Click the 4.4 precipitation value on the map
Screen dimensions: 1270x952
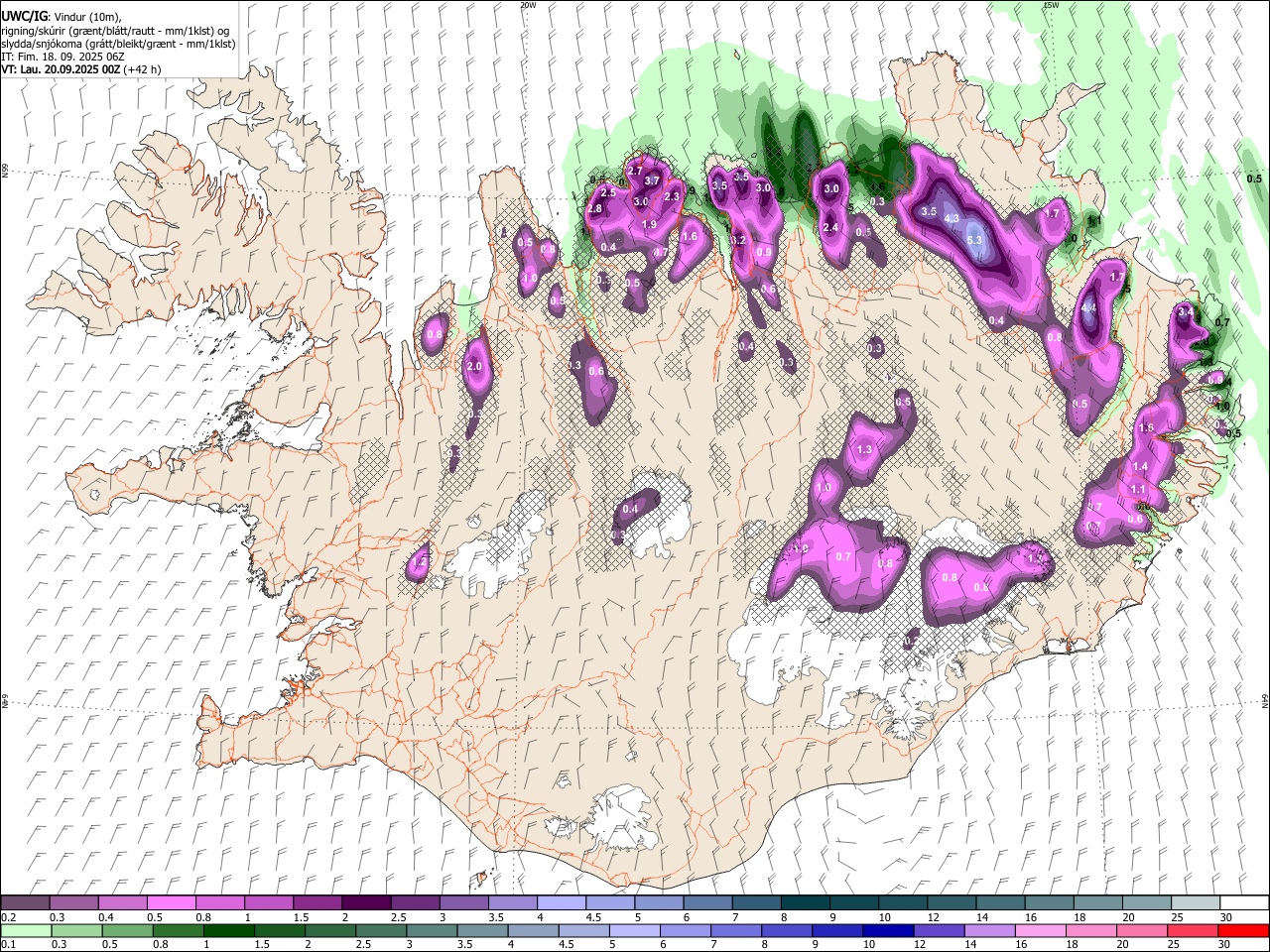point(1088,307)
